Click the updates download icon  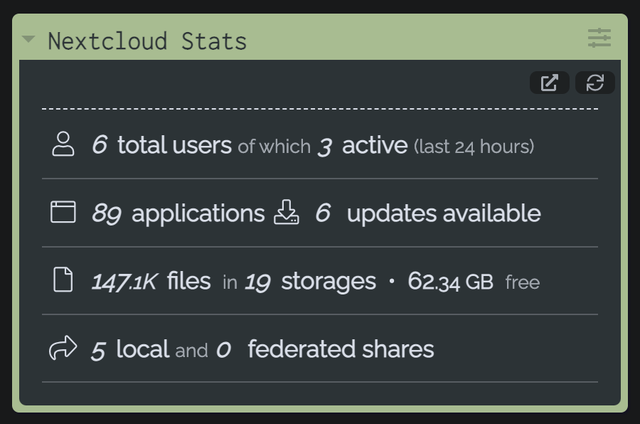(287, 212)
